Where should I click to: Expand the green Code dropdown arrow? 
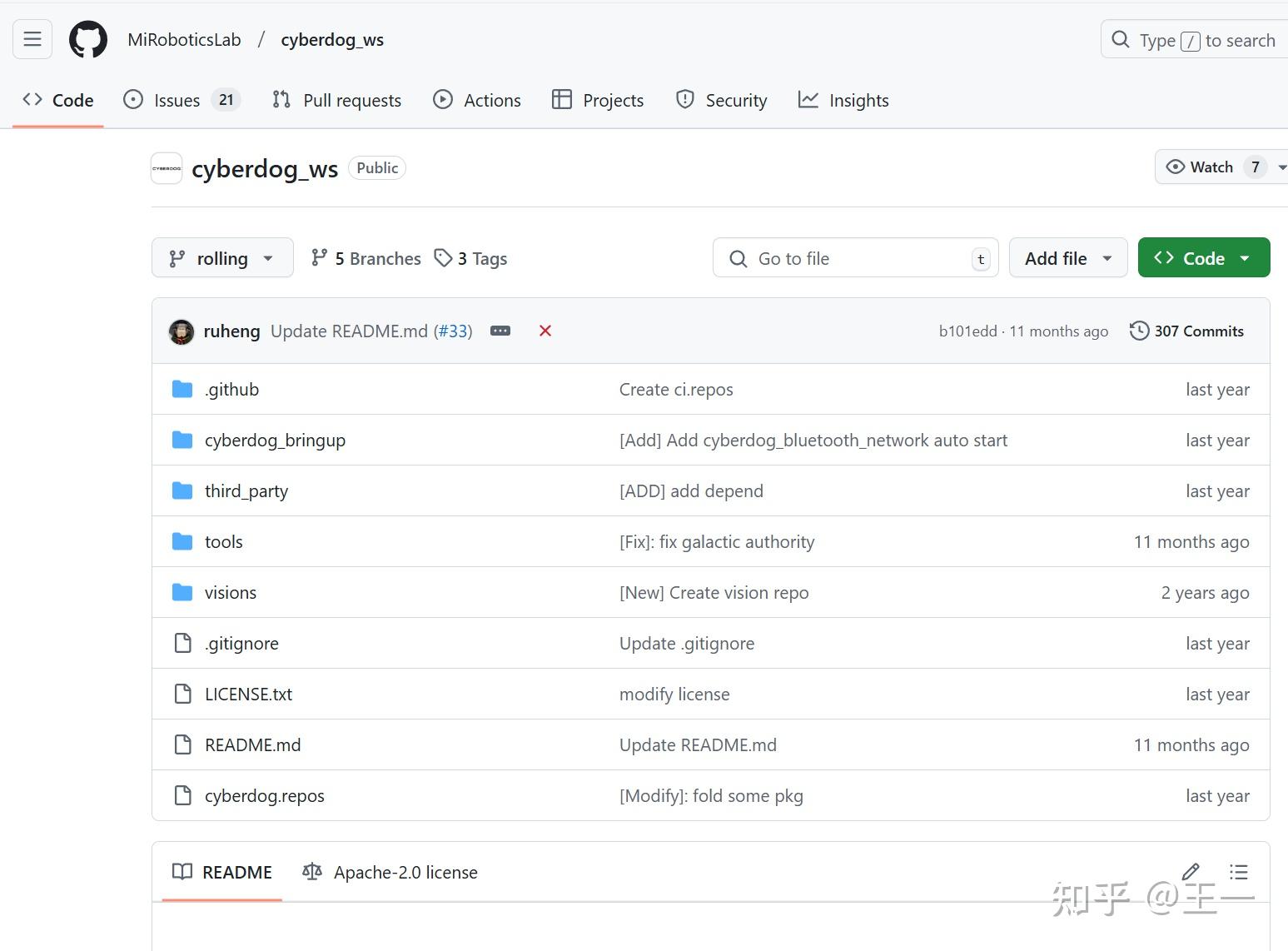coord(1245,257)
